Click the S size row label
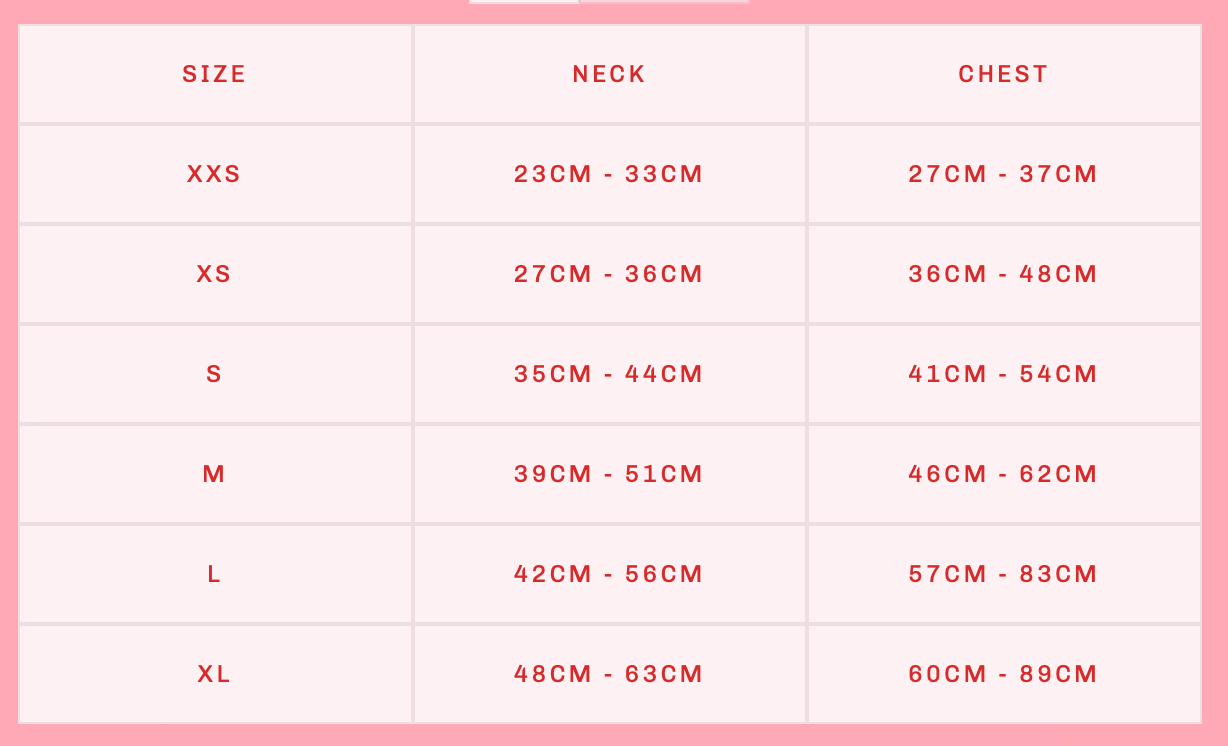Viewport: 1228px width, 746px height. click(x=214, y=374)
